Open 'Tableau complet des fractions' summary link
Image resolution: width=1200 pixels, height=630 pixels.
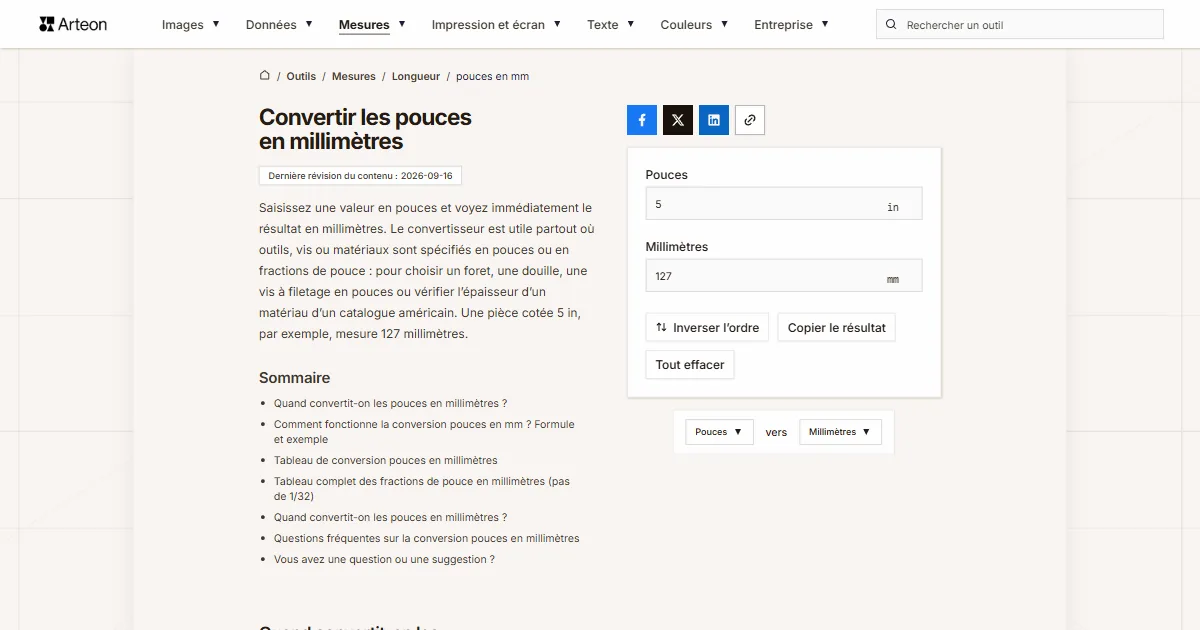[421, 489]
